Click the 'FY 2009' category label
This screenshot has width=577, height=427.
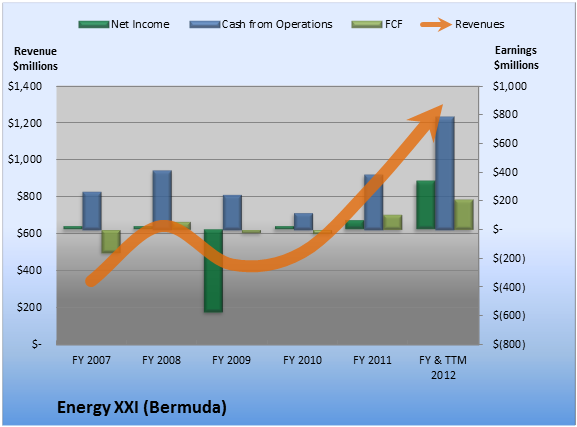coord(231,360)
